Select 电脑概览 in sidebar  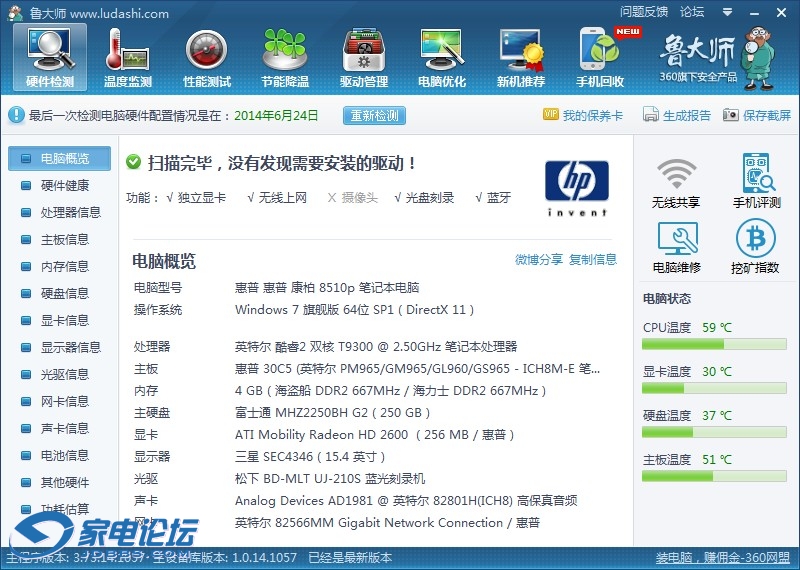click(x=59, y=159)
